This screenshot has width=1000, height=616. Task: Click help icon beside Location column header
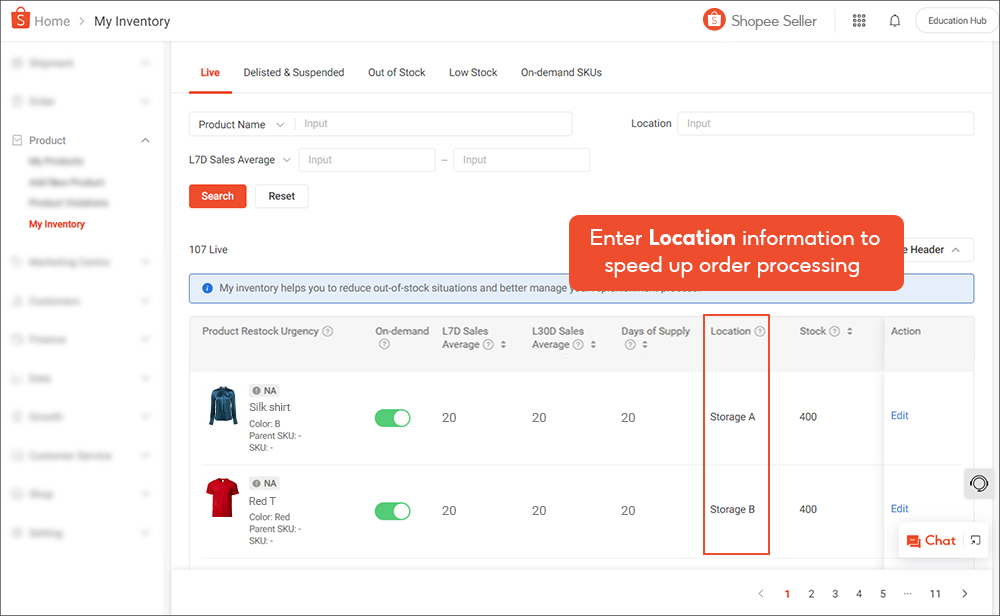760,331
